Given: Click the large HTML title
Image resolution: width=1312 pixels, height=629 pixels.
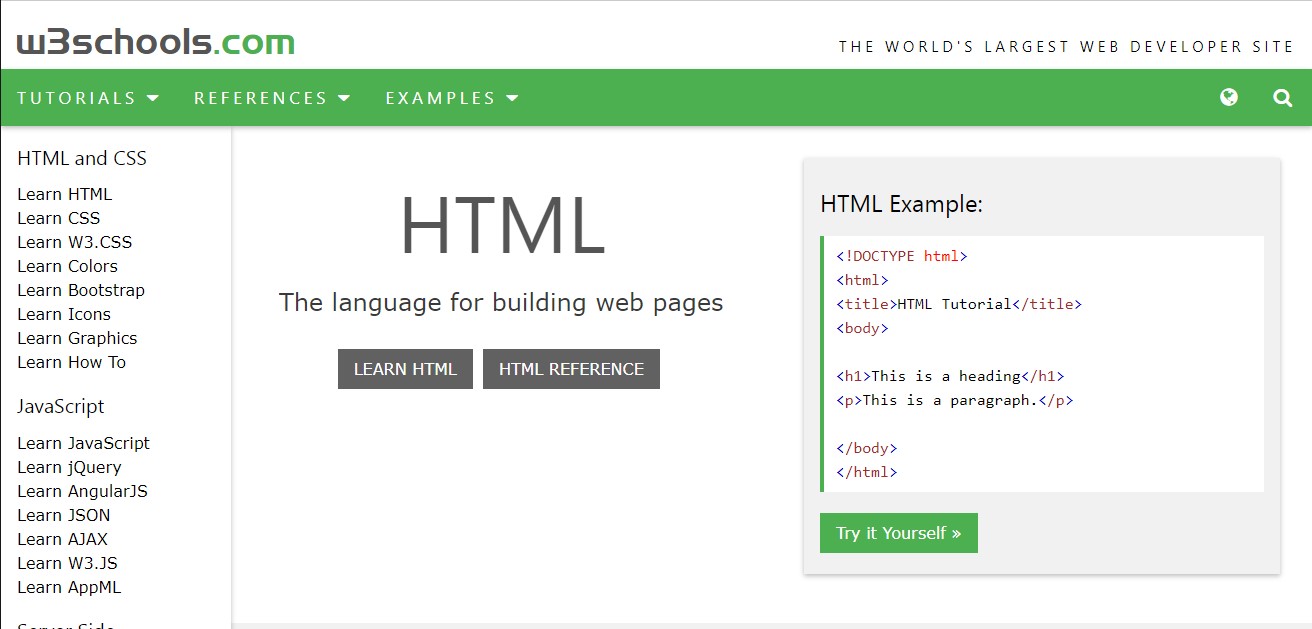Looking at the screenshot, I should coord(502,226).
